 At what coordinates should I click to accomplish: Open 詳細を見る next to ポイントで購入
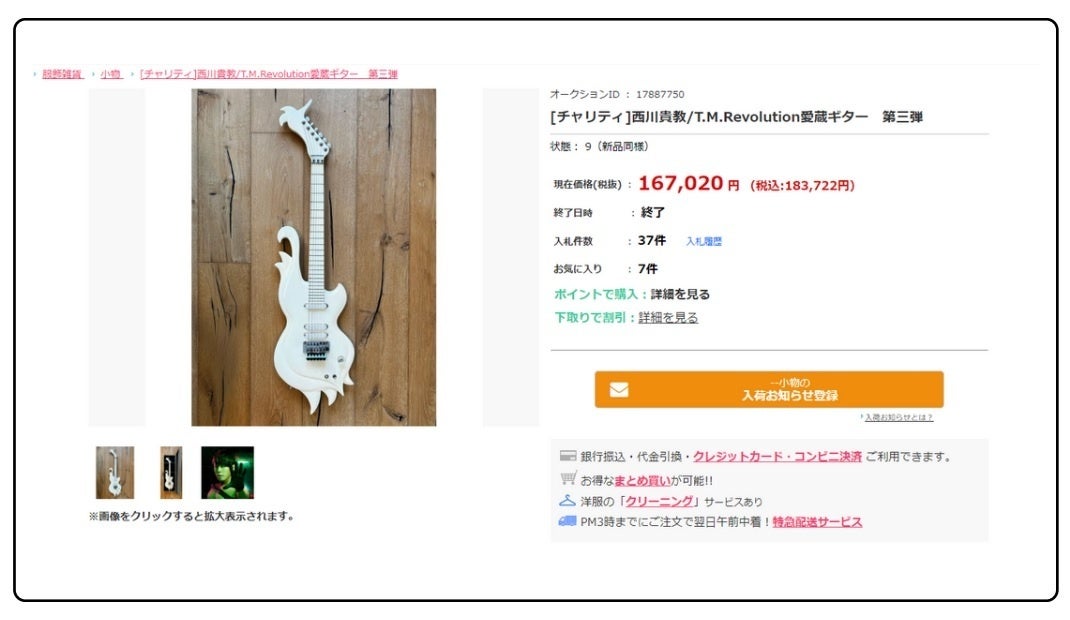pyautogui.click(x=680, y=295)
